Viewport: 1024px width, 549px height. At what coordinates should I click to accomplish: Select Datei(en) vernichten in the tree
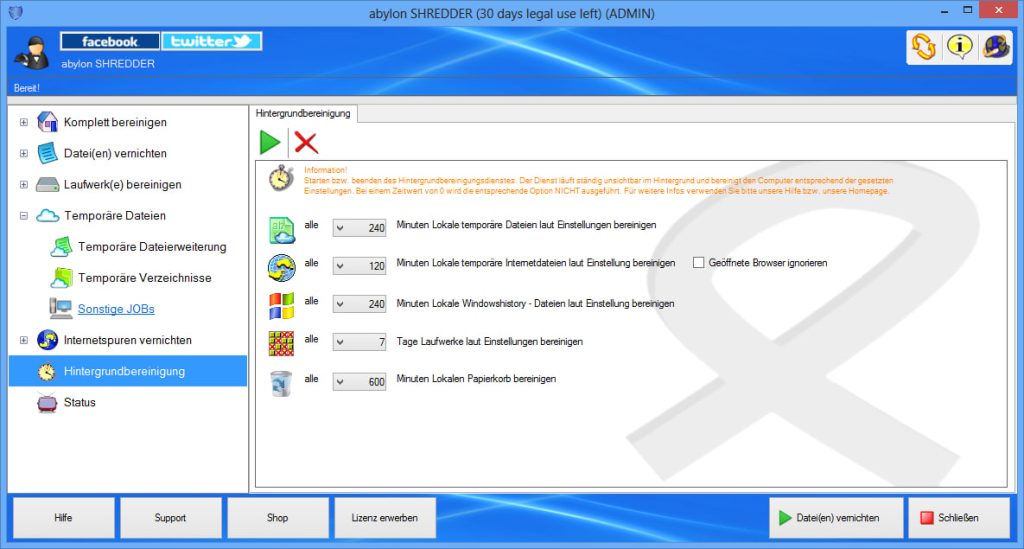click(115, 153)
